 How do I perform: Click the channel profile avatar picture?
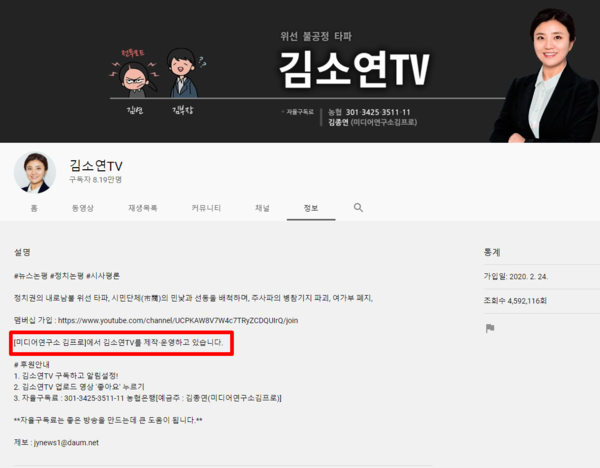35,173
